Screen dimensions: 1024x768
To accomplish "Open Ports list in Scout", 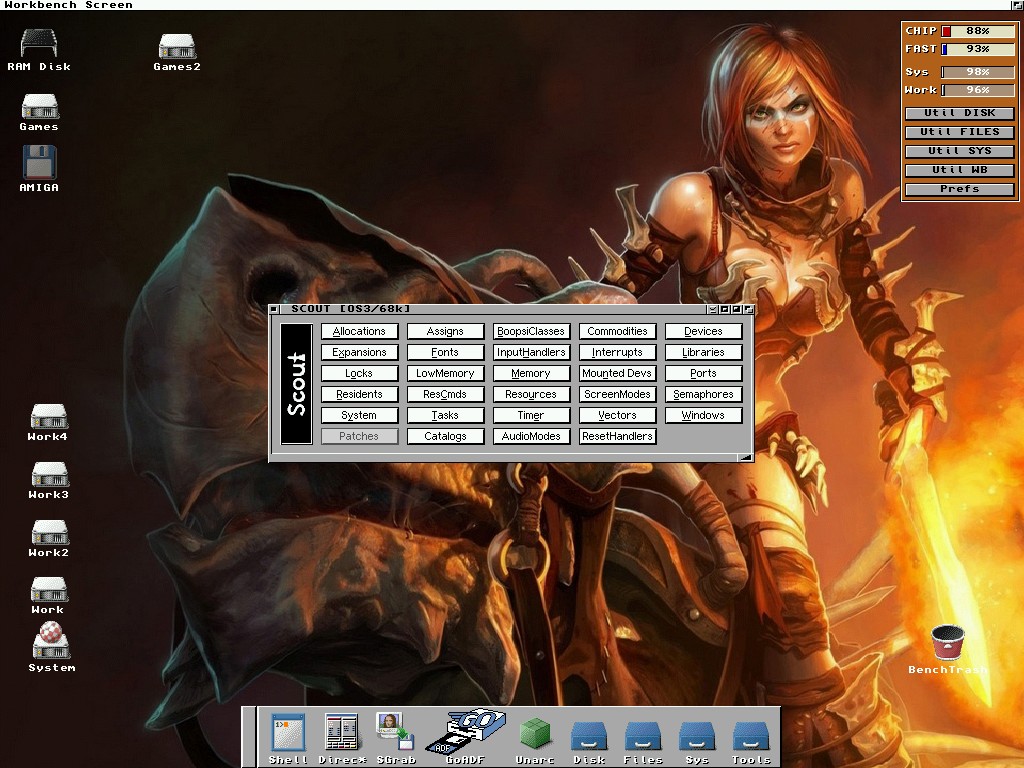I will pyautogui.click(x=703, y=373).
